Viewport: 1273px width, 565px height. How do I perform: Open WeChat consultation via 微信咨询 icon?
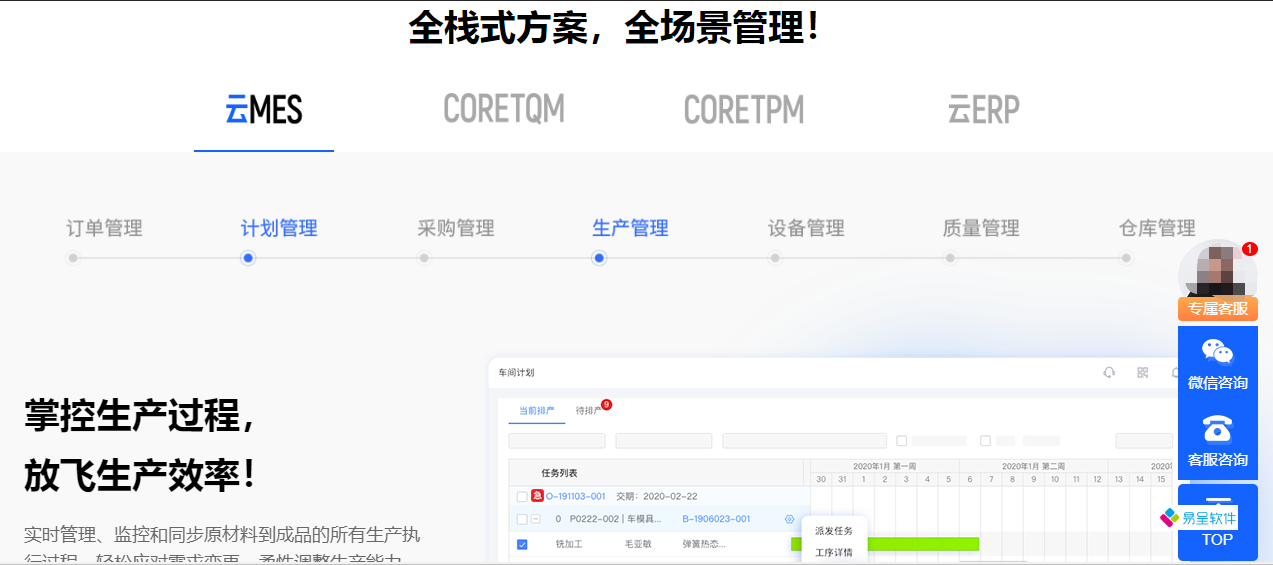point(1217,352)
